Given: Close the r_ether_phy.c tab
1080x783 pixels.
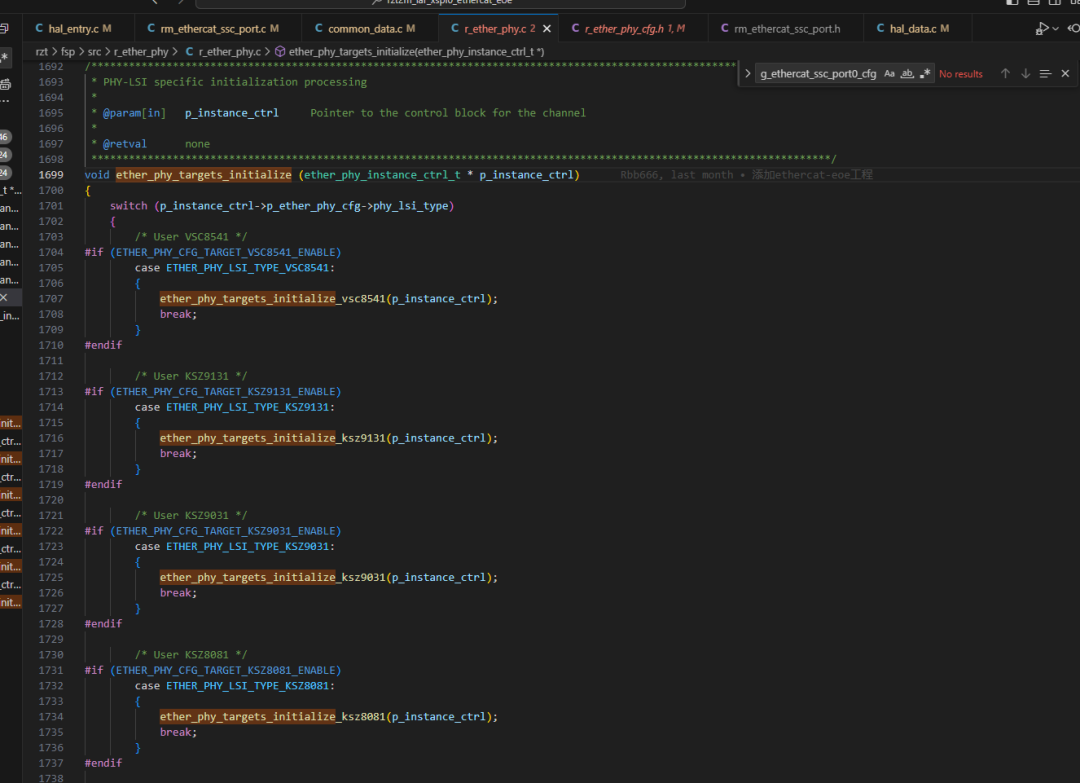Looking at the screenshot, I should (x=546, y=29).
